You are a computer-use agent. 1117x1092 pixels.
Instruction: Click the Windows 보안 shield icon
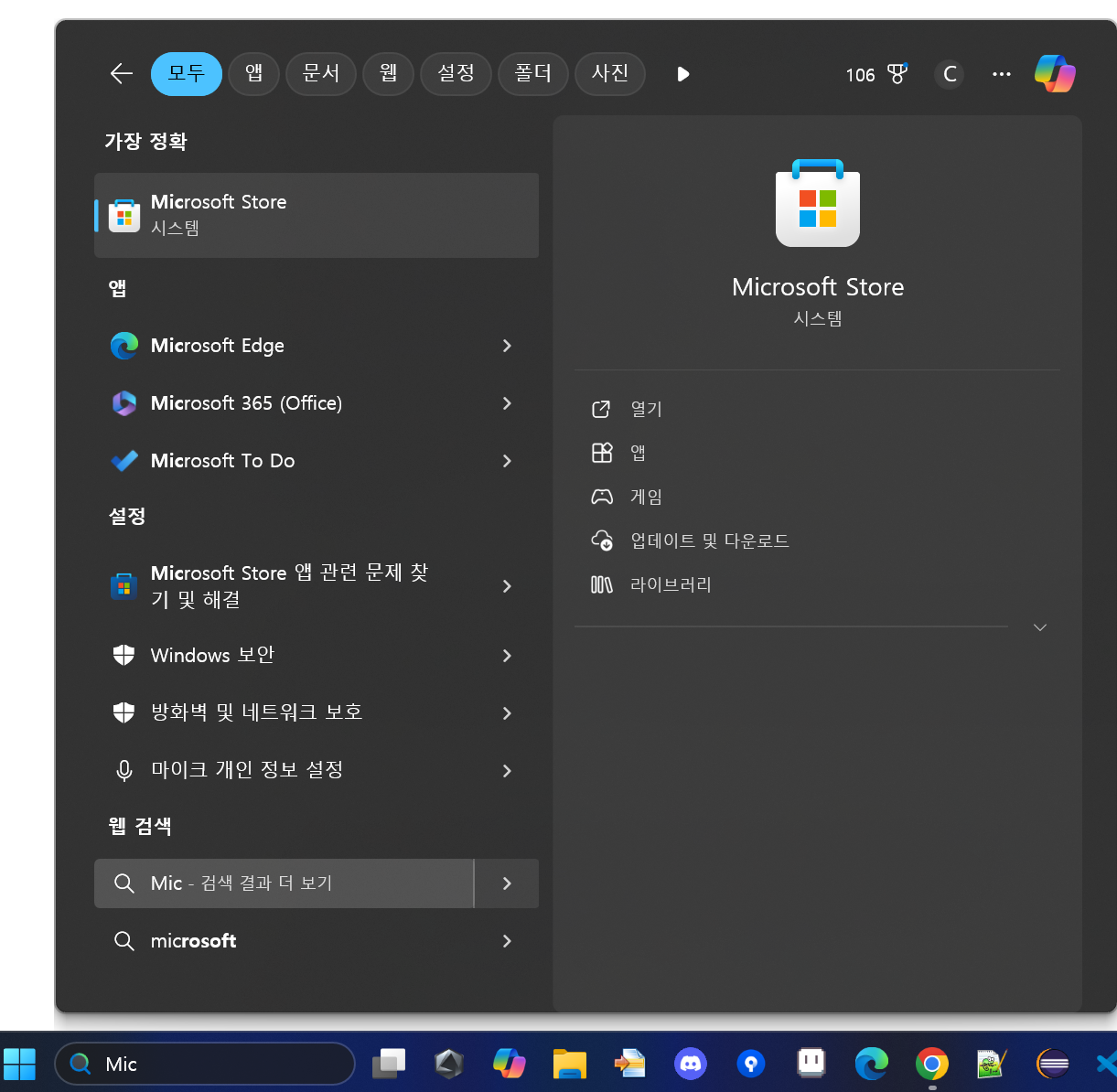pos(124,655)
